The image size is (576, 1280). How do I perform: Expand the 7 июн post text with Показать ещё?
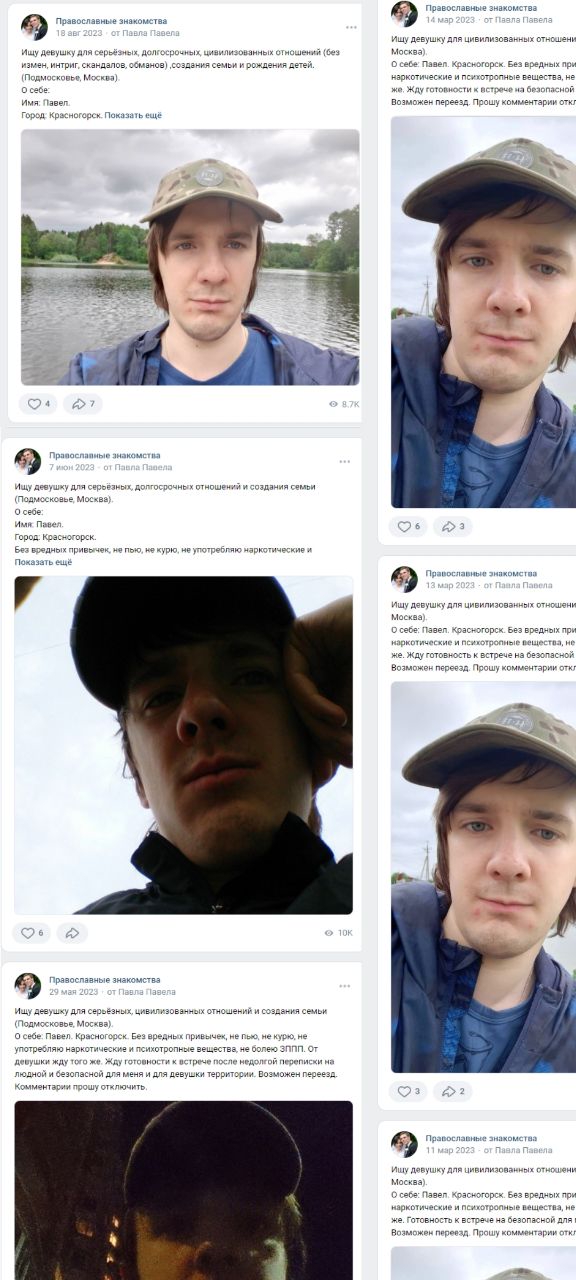click(43, 563)
